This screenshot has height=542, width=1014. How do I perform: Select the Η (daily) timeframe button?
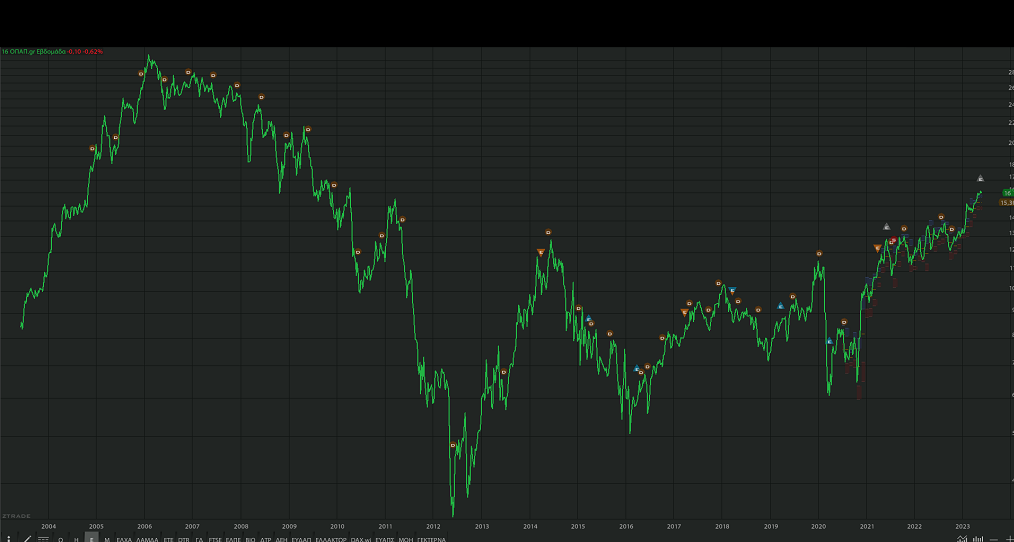[76, 539]
